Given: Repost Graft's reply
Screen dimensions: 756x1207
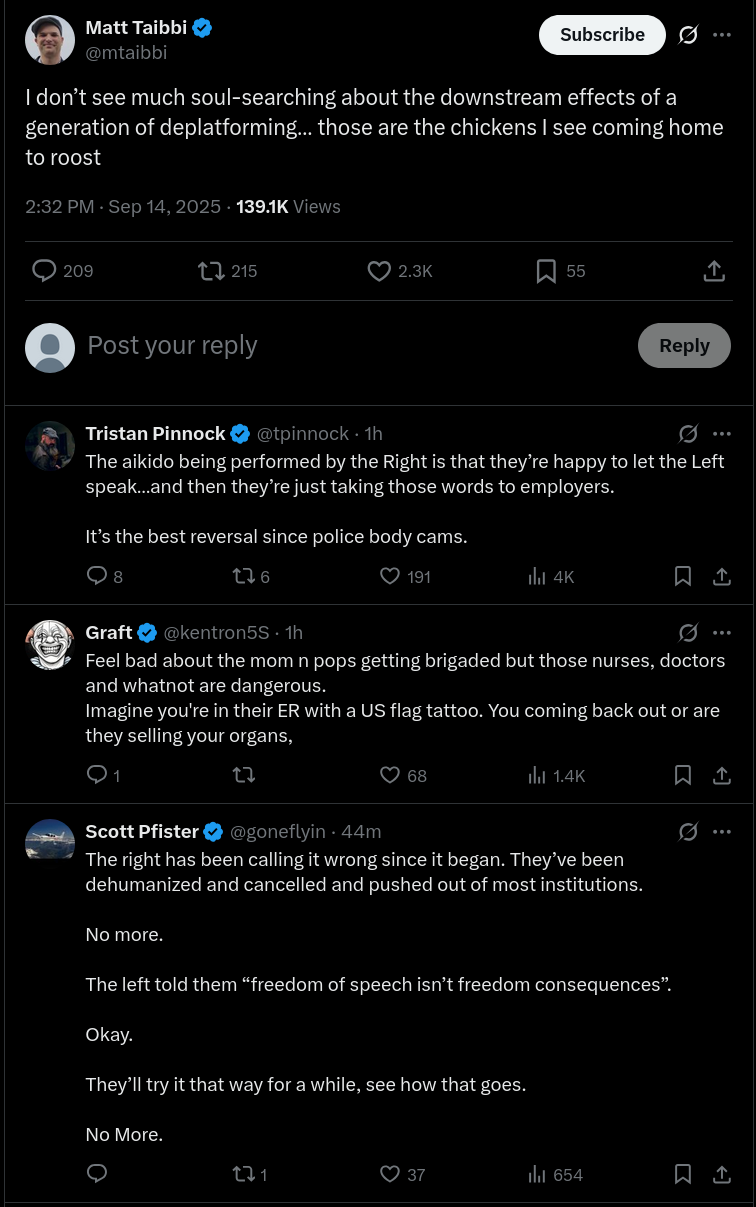Looking at the screenshot, I should [x=243, y=775].
